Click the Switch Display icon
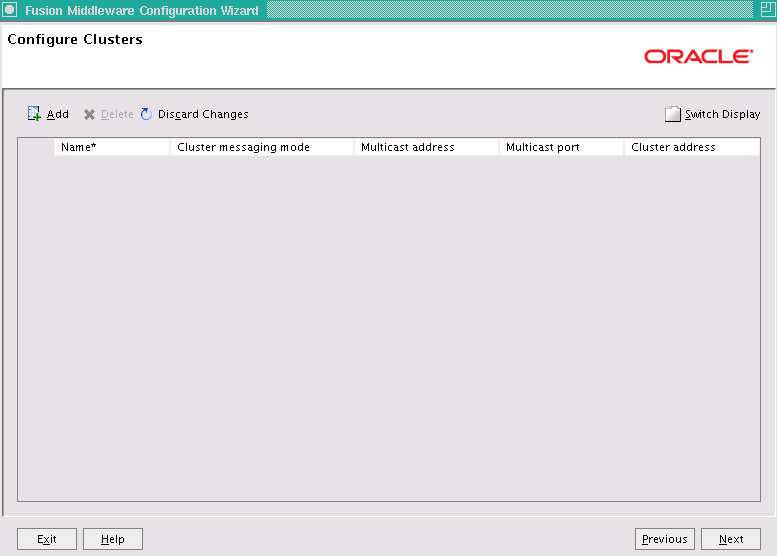The width and height of the screenshot is (777, 556). pyautogui.click(x=672, y=114)
